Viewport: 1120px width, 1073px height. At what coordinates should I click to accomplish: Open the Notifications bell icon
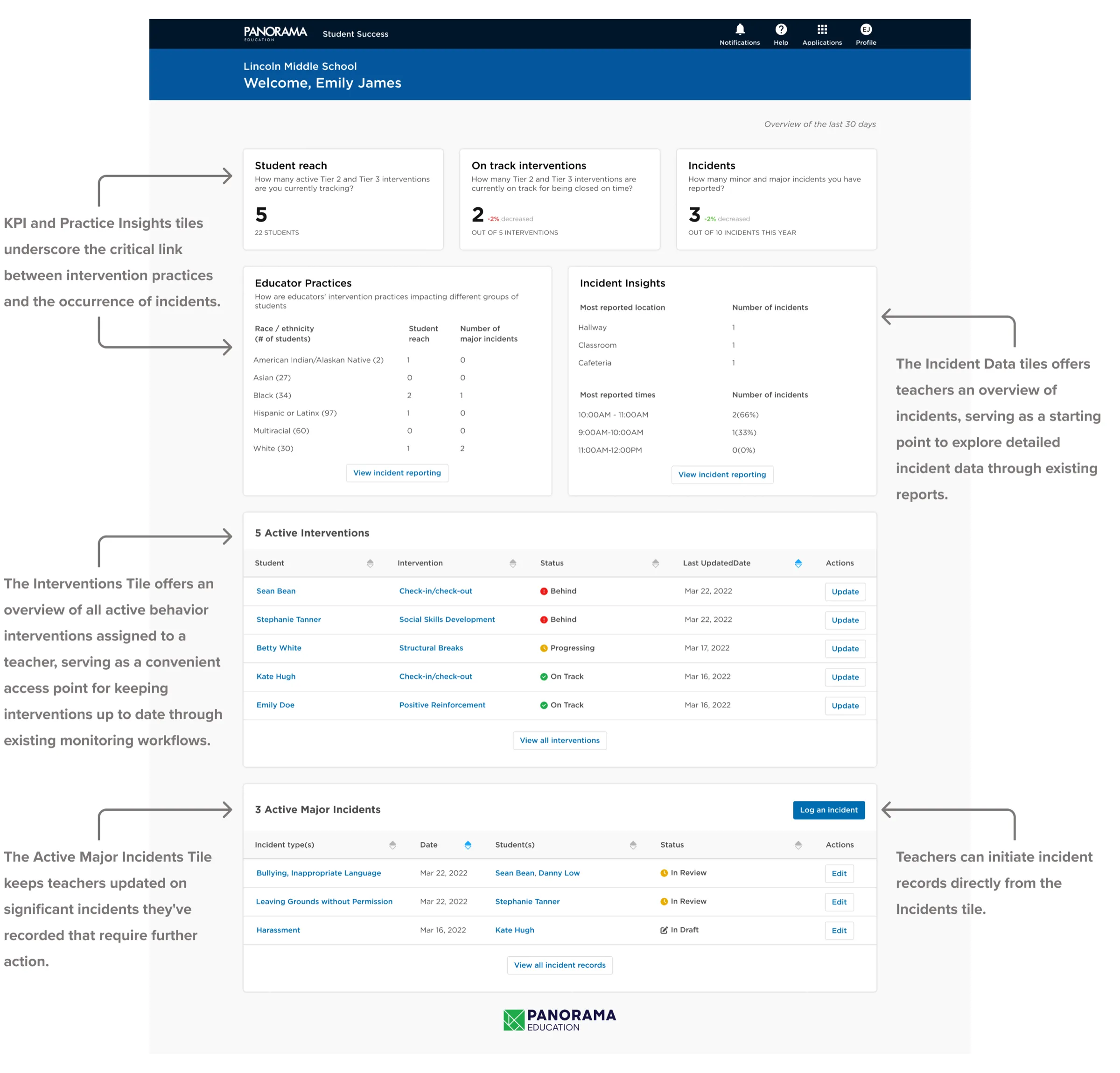click(x=739, y=30)
